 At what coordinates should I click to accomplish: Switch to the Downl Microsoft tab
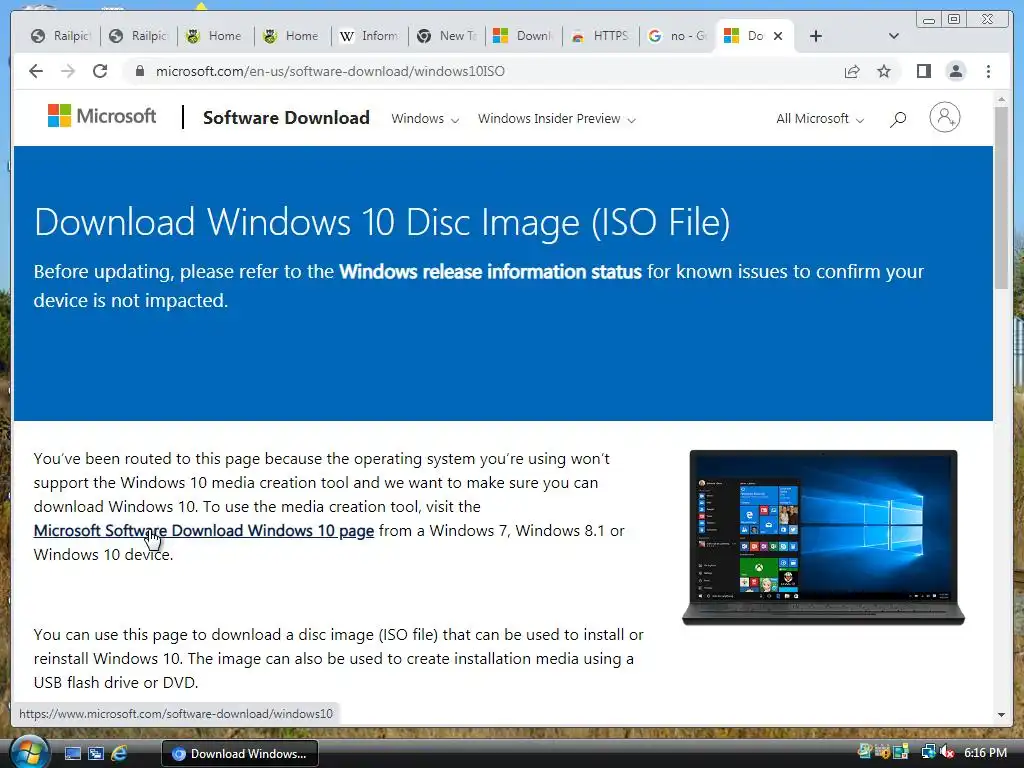click(x=524, y=36)
